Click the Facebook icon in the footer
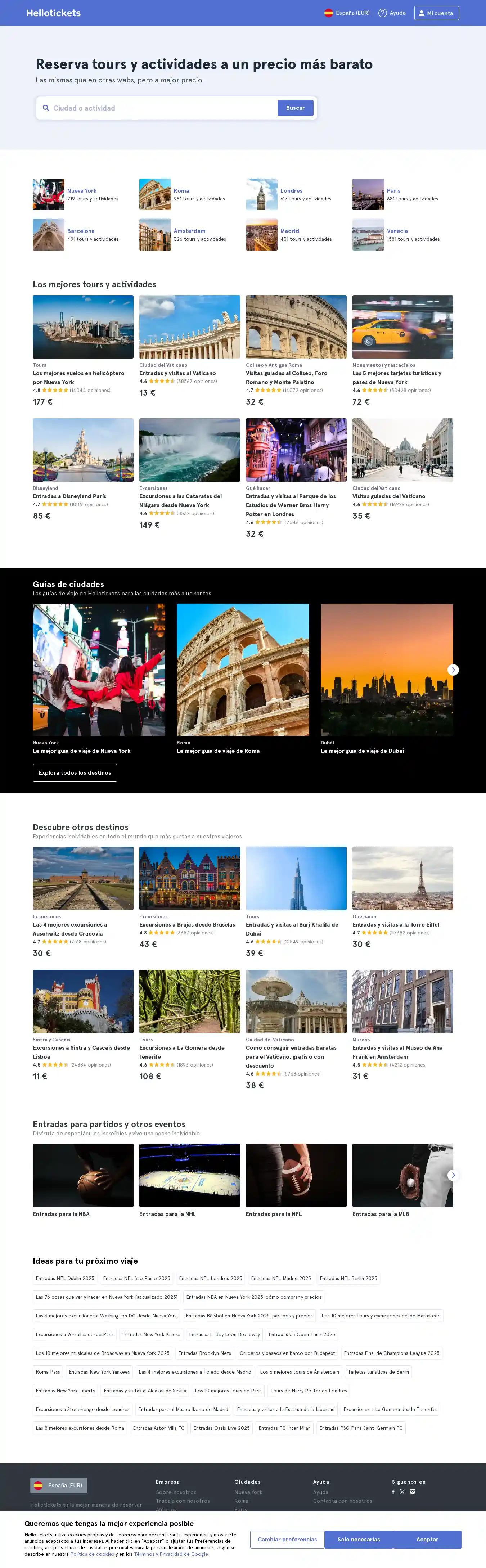Image resolution: width=486 pixels, height=1568 pixels. coord(393,1491)
